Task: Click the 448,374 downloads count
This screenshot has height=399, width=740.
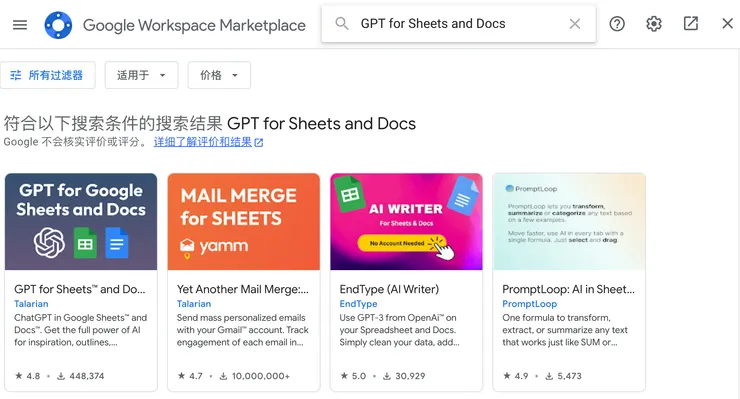Action: click(x=81, y=376)
